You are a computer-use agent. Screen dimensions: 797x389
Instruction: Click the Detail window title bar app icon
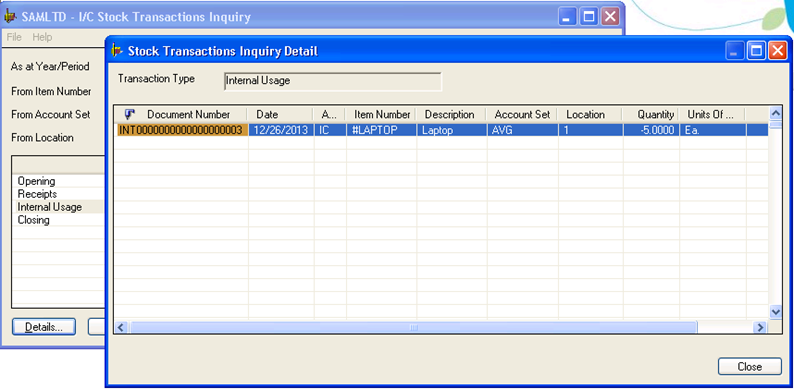pyautogui.click(x=118, y=51)
